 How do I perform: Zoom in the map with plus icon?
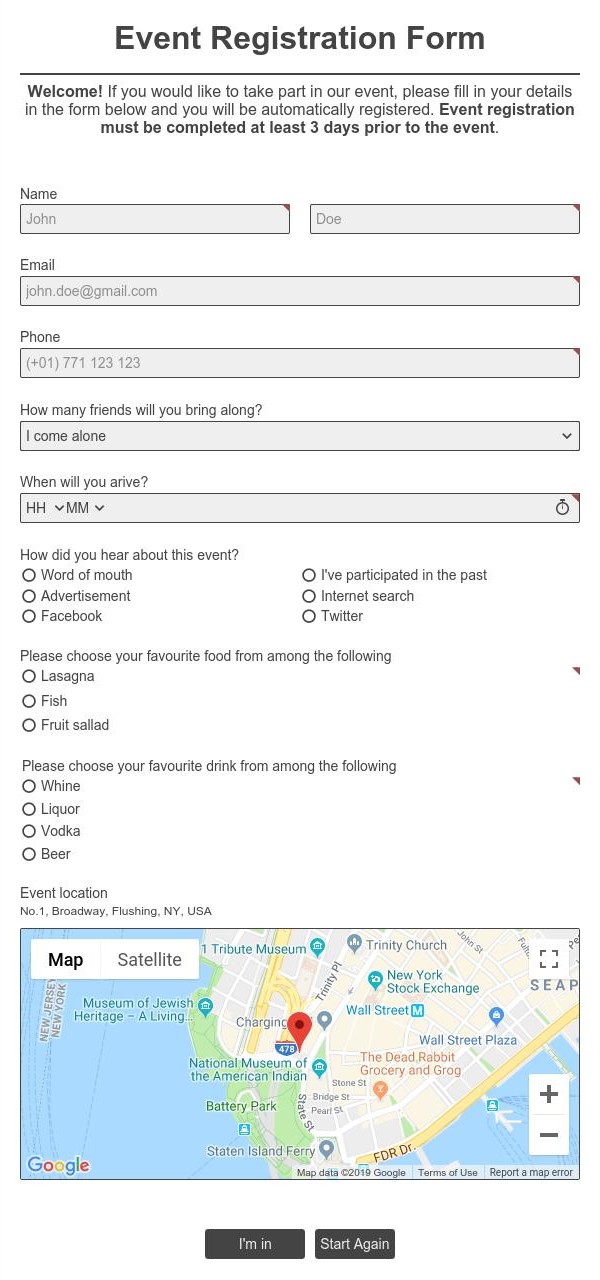point(548,1094)
